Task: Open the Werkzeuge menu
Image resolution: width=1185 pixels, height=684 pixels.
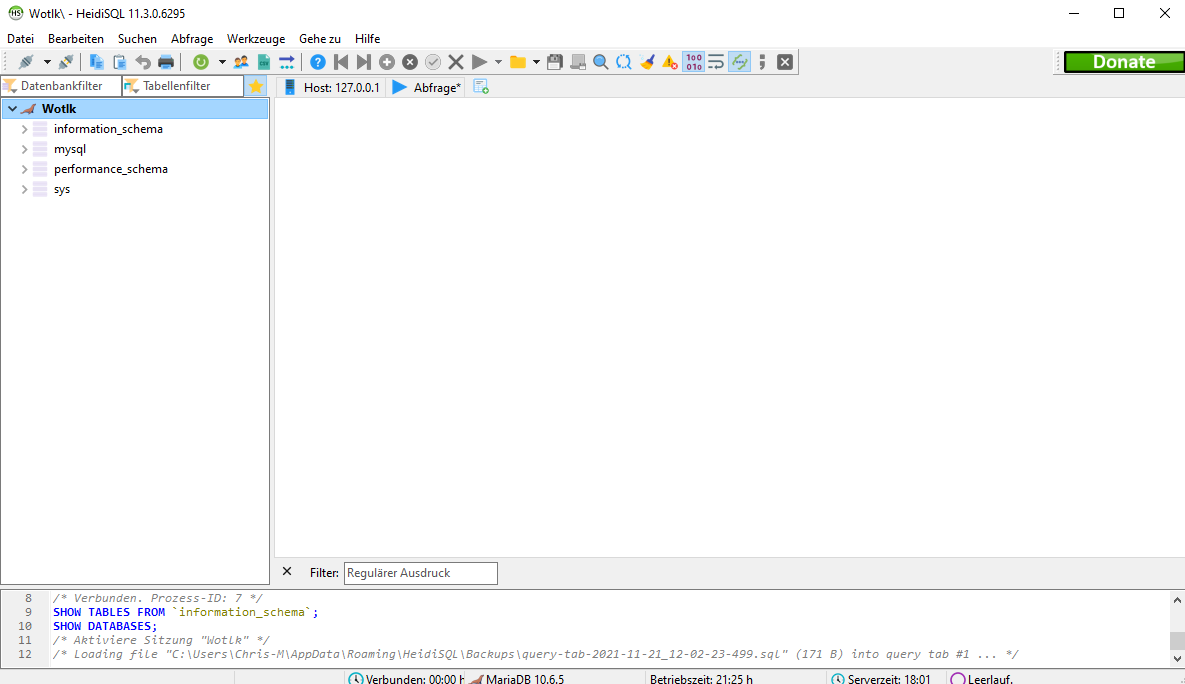Action: point(256,39)
